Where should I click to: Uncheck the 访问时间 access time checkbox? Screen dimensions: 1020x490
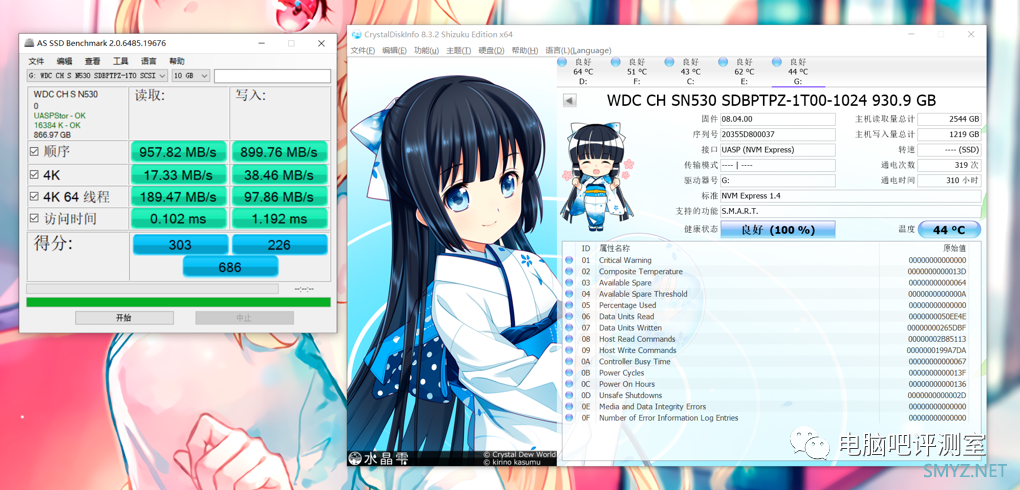[x=34, y=219]
